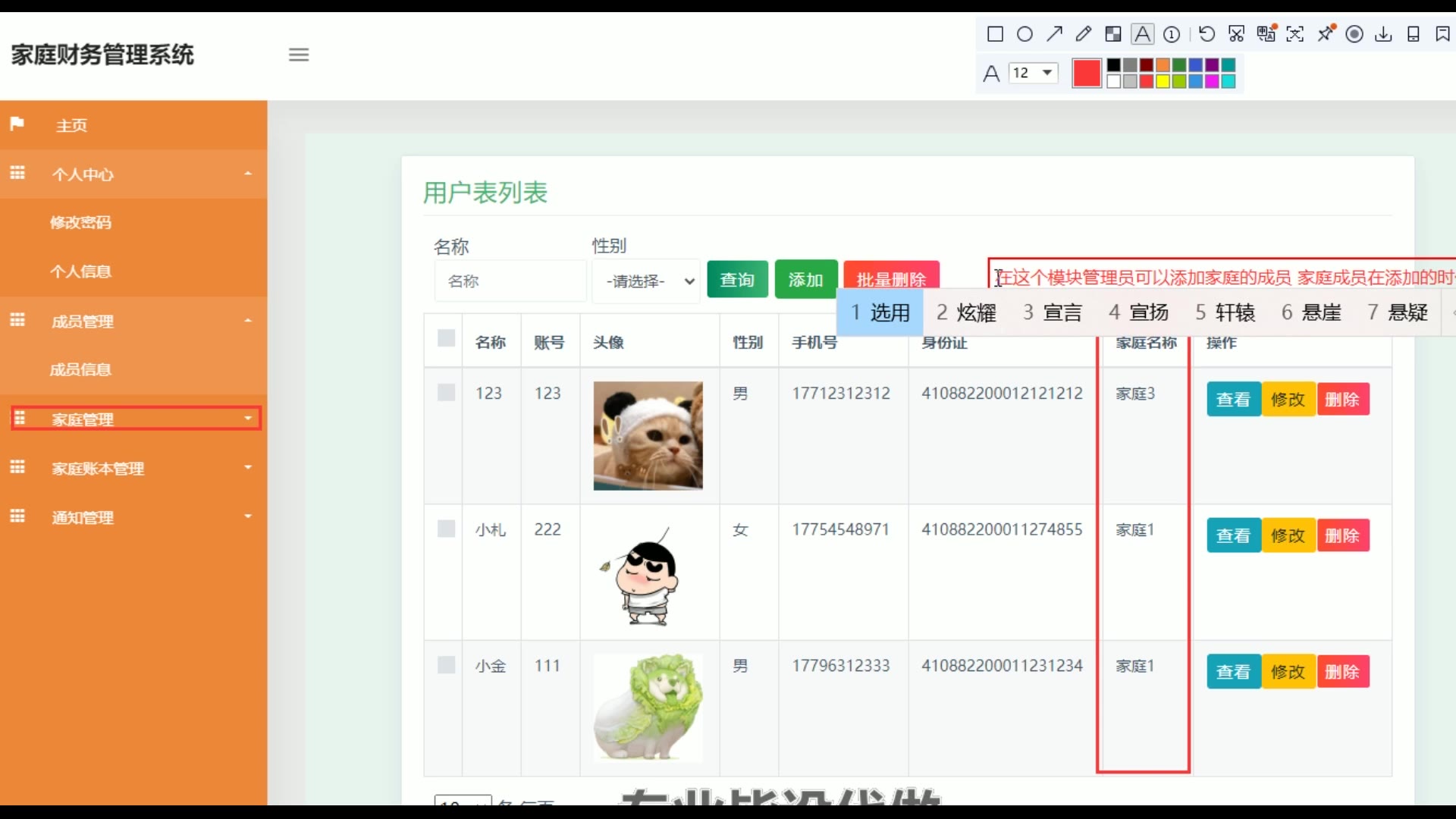The width and height of the screenshot is (1456, 819).
Task: Select the text annotation tool
Action: [x=1142, y=34]
